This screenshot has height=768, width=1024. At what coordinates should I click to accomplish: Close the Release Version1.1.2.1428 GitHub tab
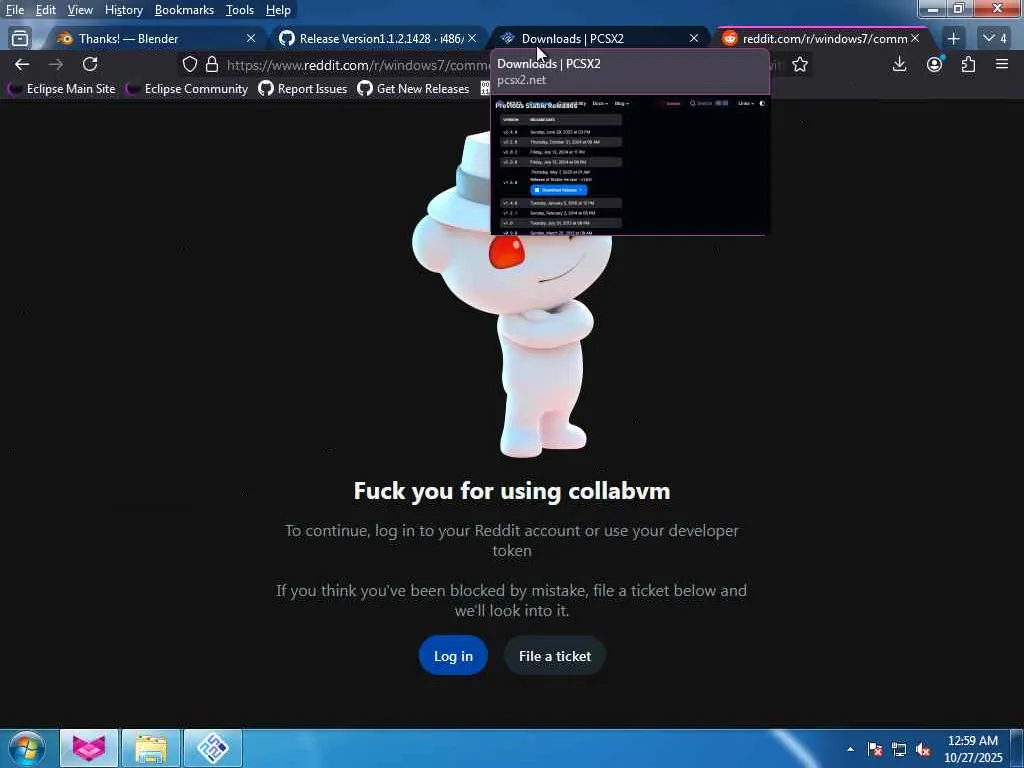(x=472, y=39)
